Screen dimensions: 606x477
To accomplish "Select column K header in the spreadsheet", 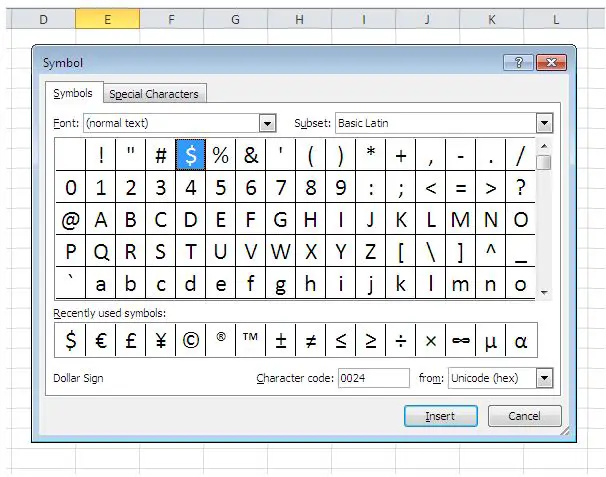I will (x=491, y=19).
